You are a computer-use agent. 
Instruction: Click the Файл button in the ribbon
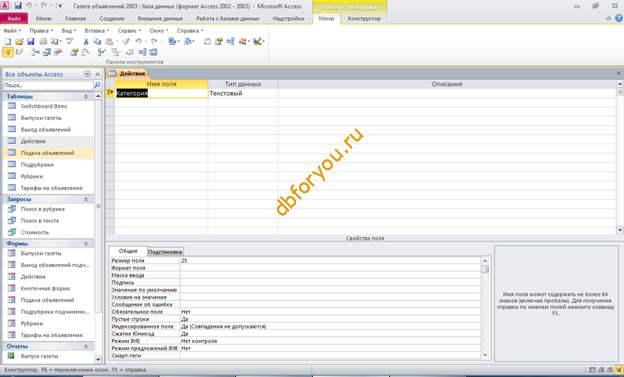click(x=14, y=18)
